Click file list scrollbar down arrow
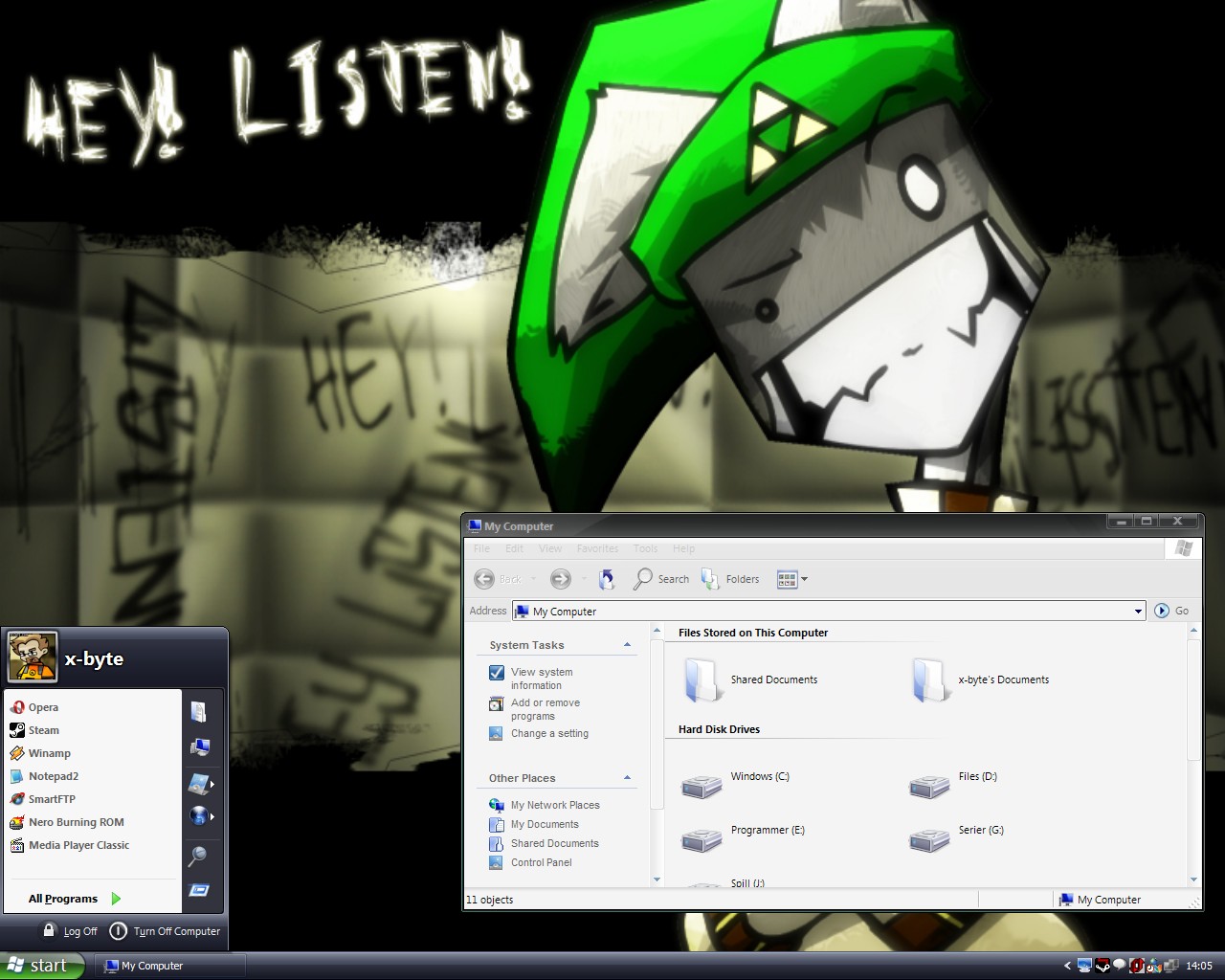Viewport: 1225px width, 980px height. [1193, 880]
